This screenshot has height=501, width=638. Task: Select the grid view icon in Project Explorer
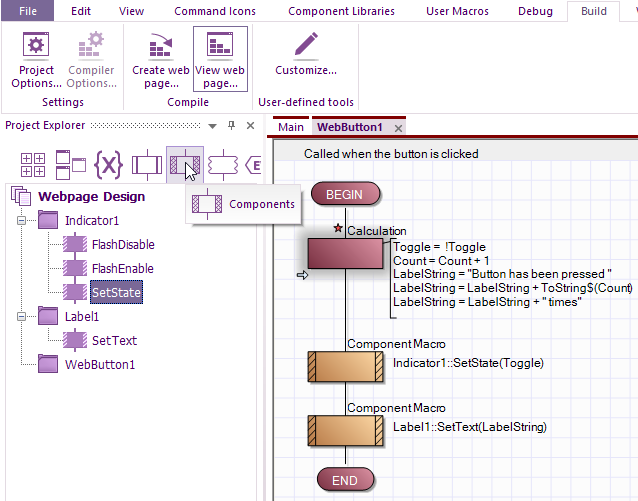click(33, 165)
